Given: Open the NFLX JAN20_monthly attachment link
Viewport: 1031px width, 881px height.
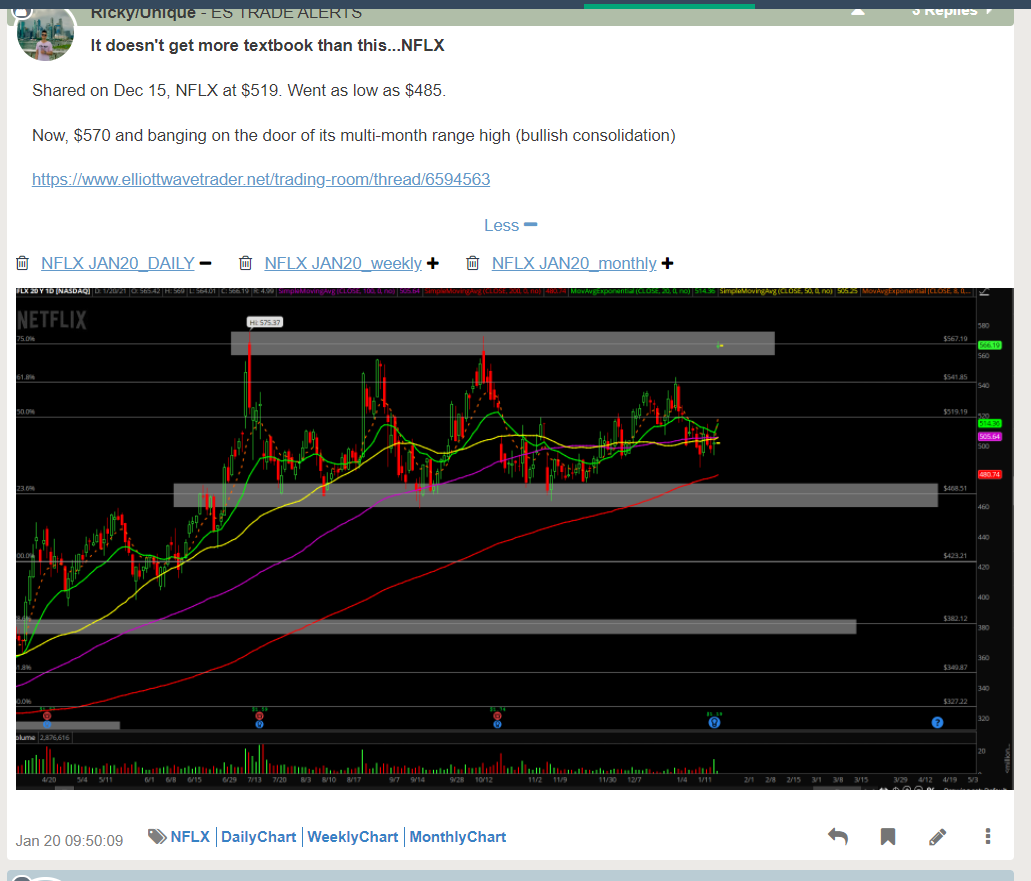Looking at the screenshot, I should pyautogui.click(x=574, y=263).
